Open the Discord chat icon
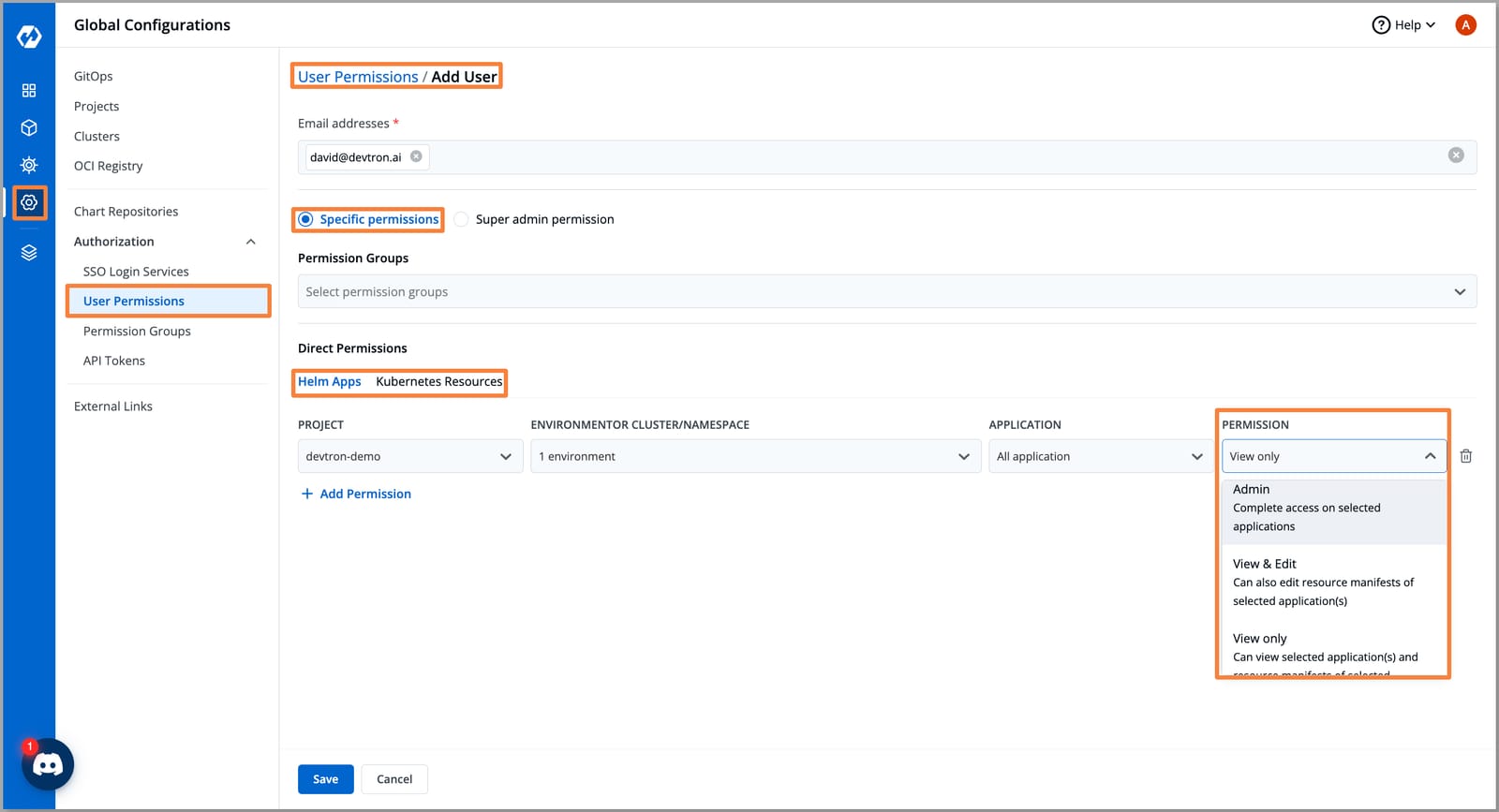Image resolution: width=1499 pixels, height=812 pixels. point(48,764)
